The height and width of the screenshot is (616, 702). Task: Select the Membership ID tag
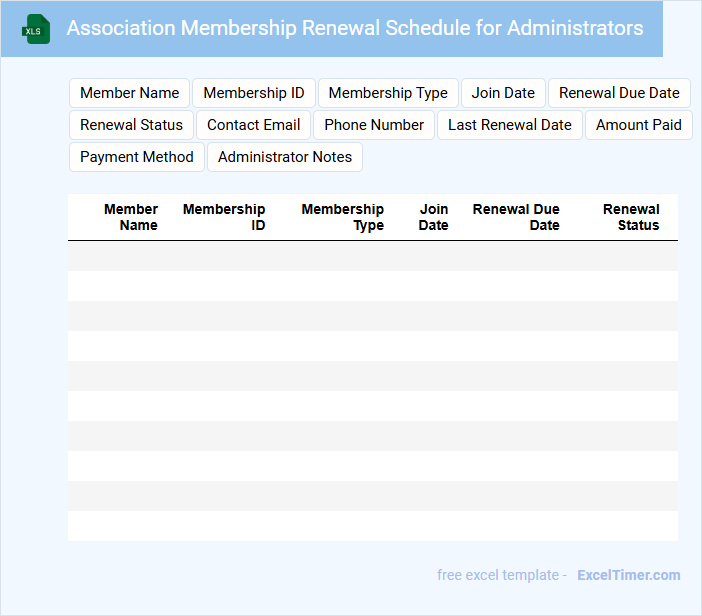pos(254,93)
